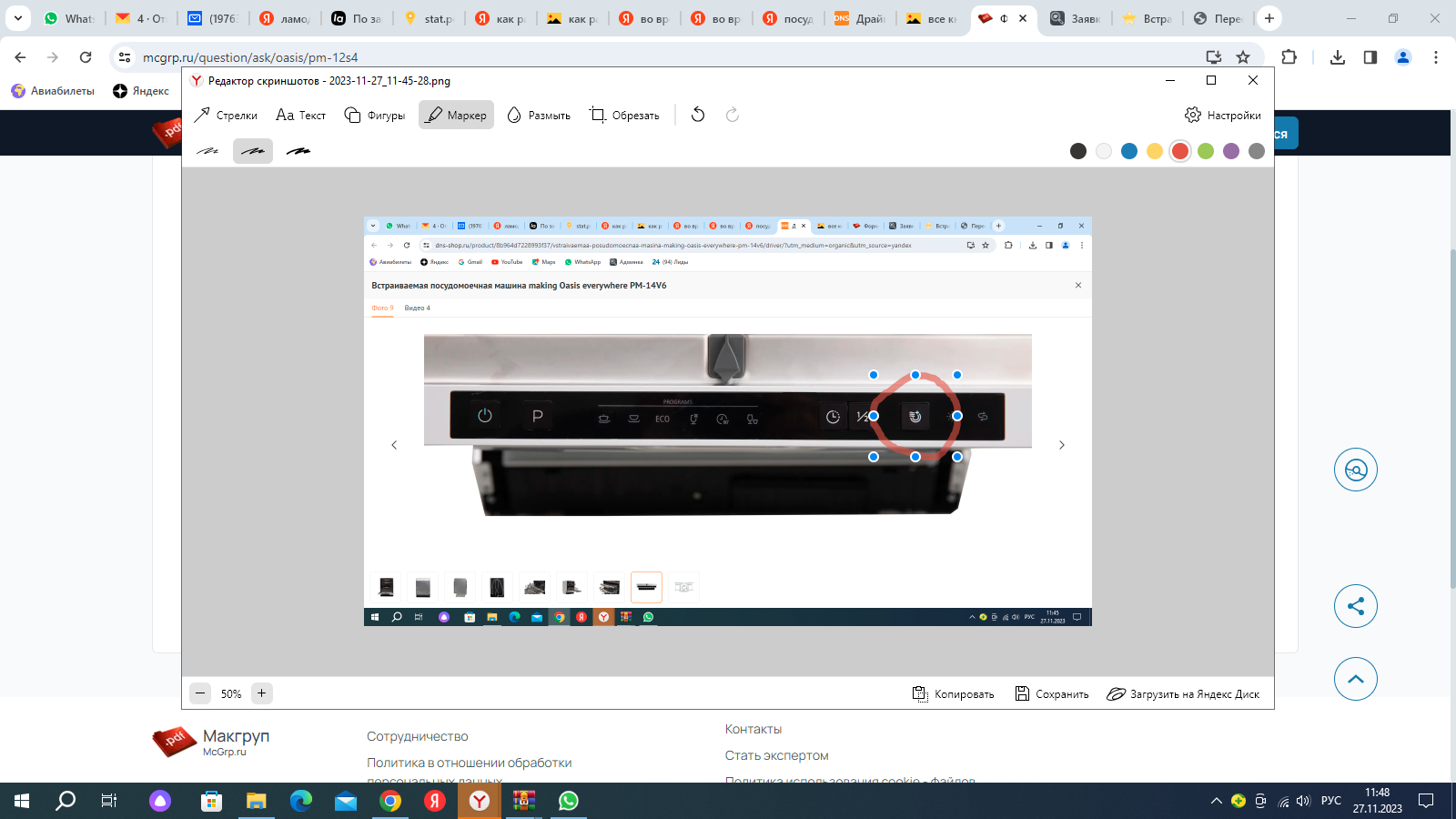Open the Сотрудничество footer link
The image size is (1456, 819).
click(x=418, y=736)
